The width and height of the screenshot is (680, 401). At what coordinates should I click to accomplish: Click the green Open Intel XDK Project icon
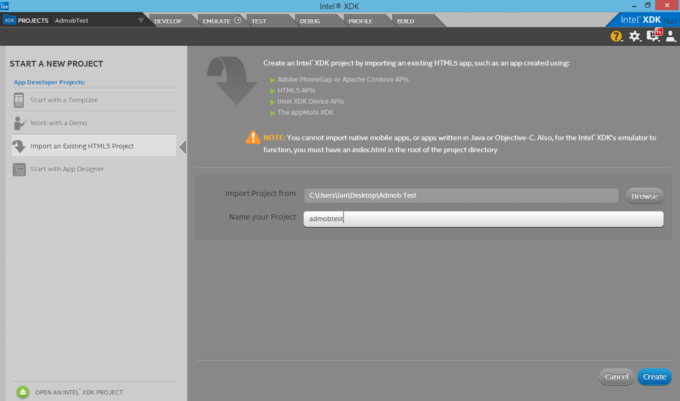coord(23,392)
